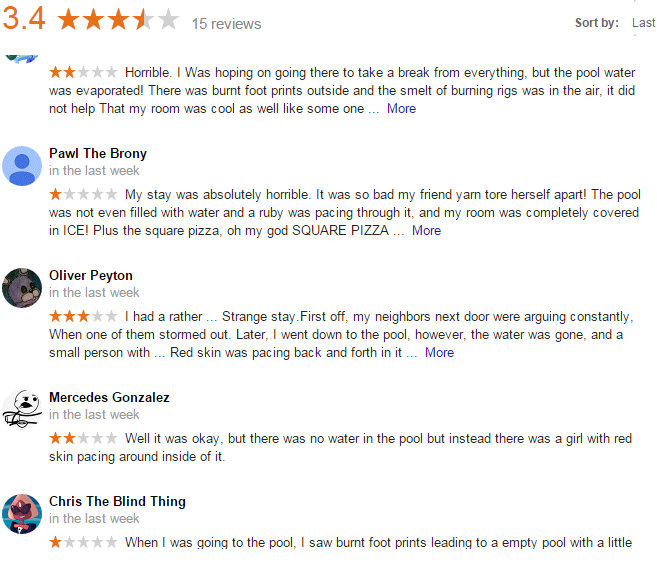Viewport: 657px width, 565px height.
Task: Click the overall 3.4 star rating
Action: (118, 20)
